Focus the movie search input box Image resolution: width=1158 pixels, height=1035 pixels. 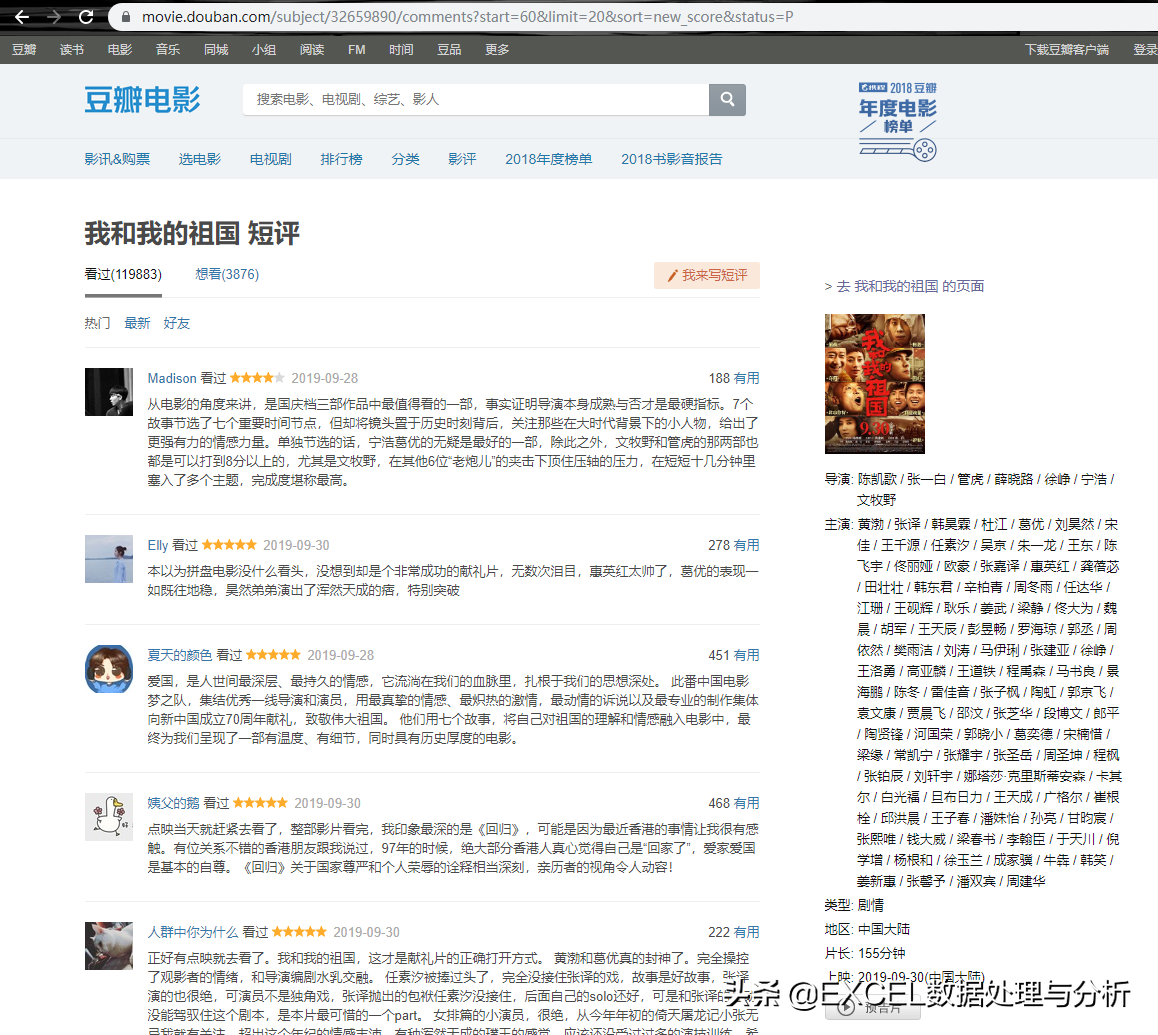pos(476,99)
